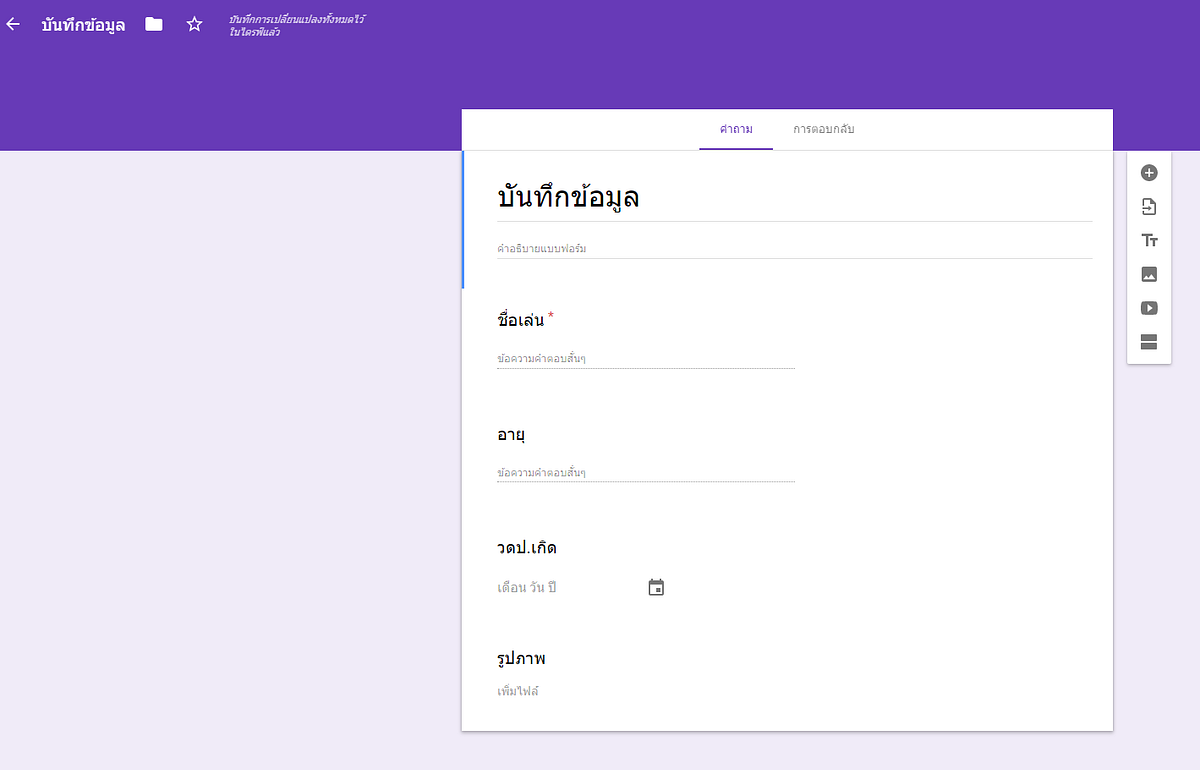Insert an image via the image icon
The width and height of the screenshot is (1200, 770).
click(x=1148, y=274)
